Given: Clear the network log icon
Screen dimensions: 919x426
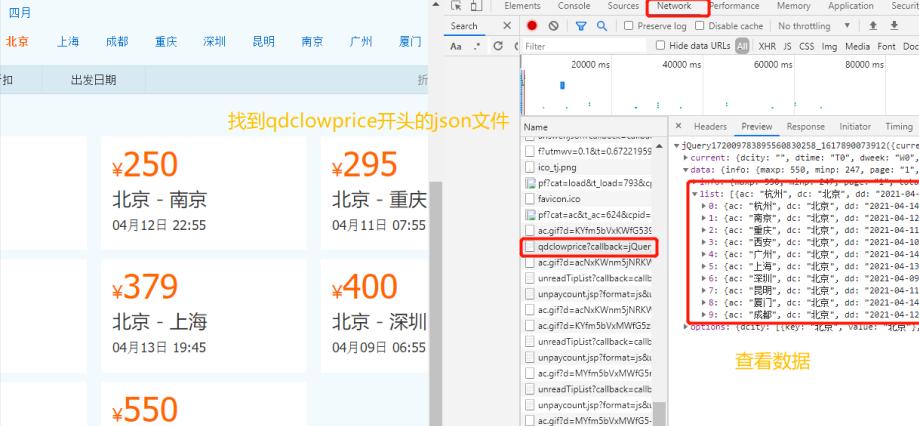Looking at the screenshot, I should [x=553, y=26].
